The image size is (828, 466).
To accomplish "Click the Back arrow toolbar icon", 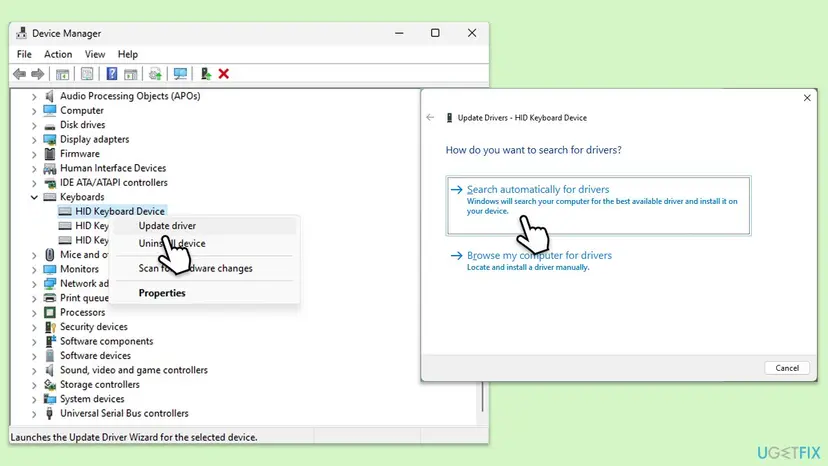I will (x=20, y=74).
